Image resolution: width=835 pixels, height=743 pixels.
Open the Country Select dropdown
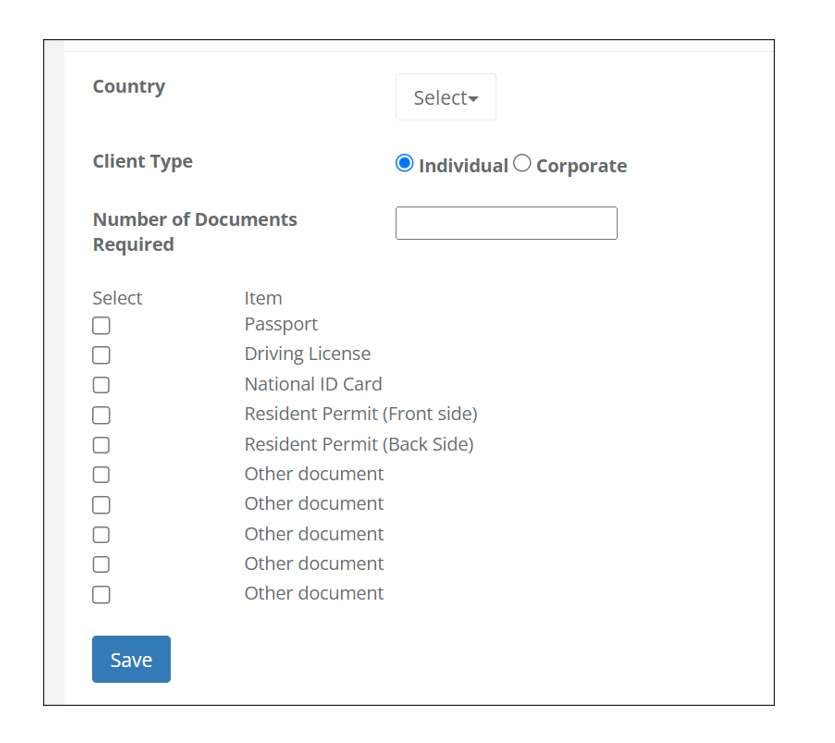[445, 98]
